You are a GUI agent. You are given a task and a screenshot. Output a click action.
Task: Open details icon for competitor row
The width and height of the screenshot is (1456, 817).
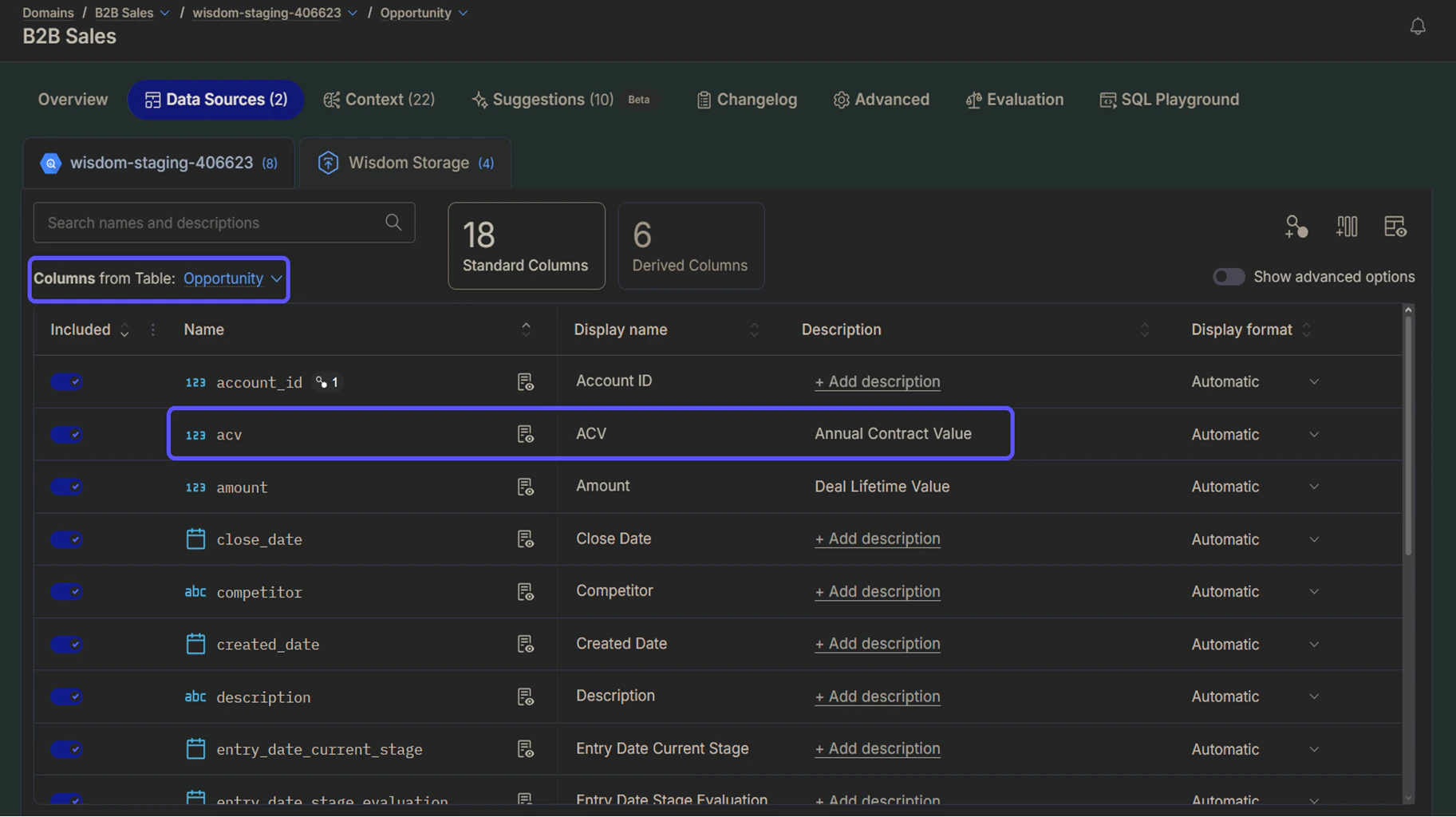(525, 592)
